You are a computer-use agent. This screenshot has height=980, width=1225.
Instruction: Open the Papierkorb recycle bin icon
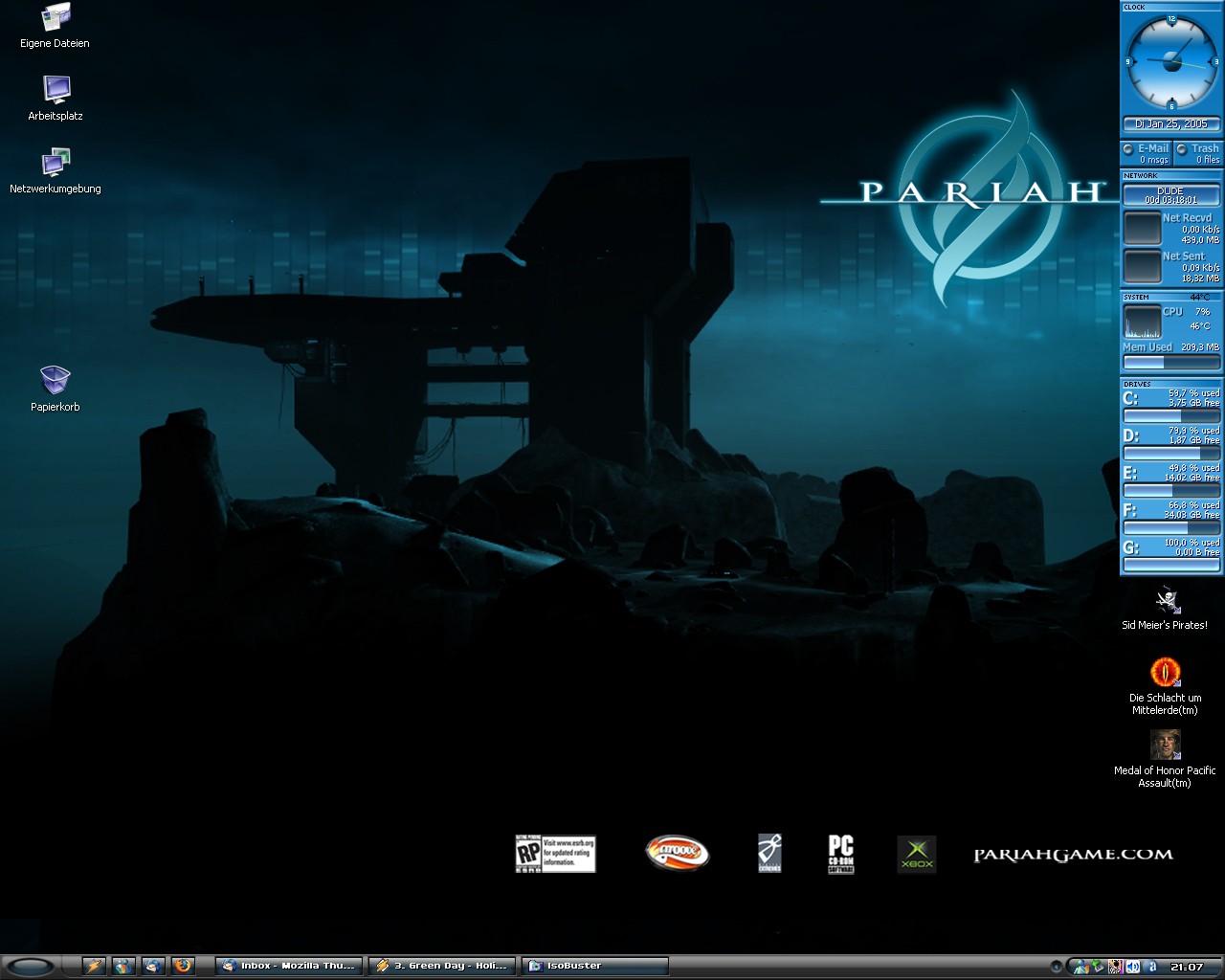[55, 389]
